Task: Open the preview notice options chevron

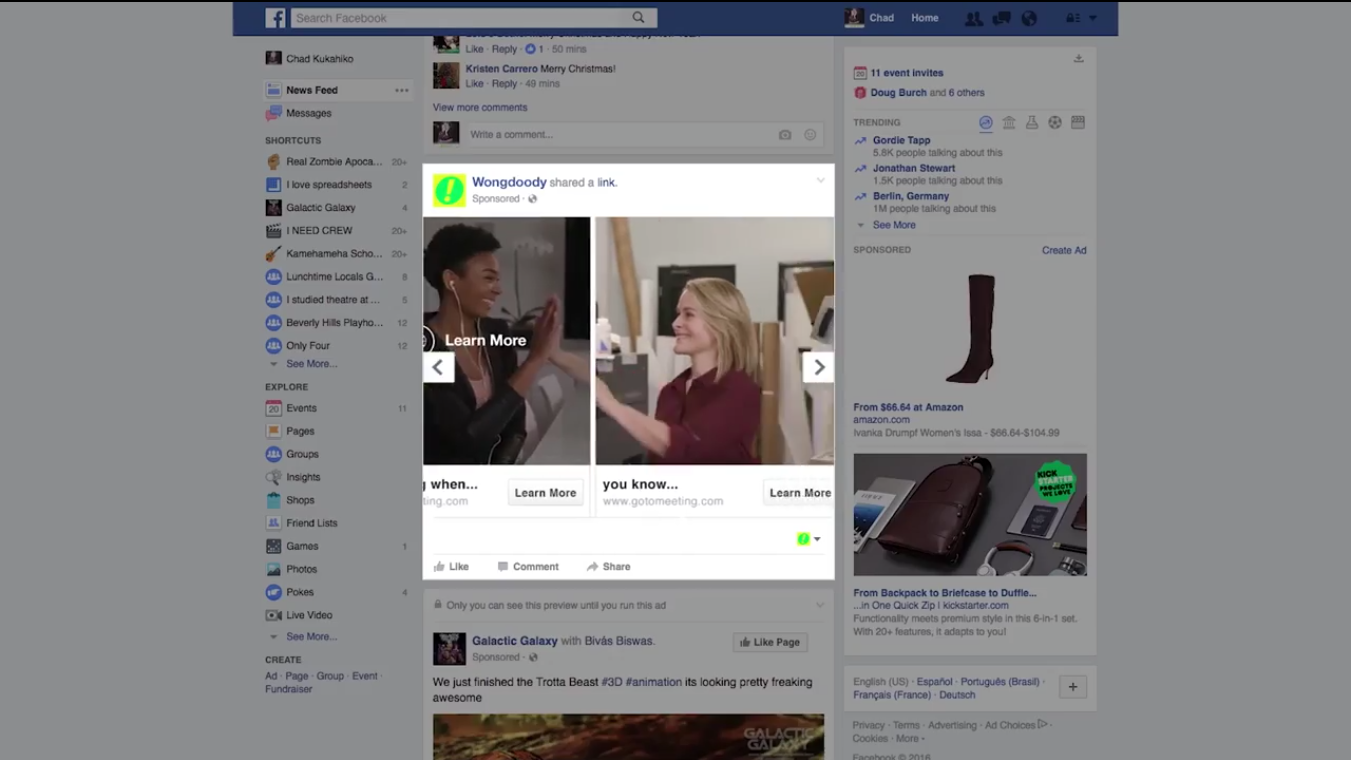Action: click(820, 605)
